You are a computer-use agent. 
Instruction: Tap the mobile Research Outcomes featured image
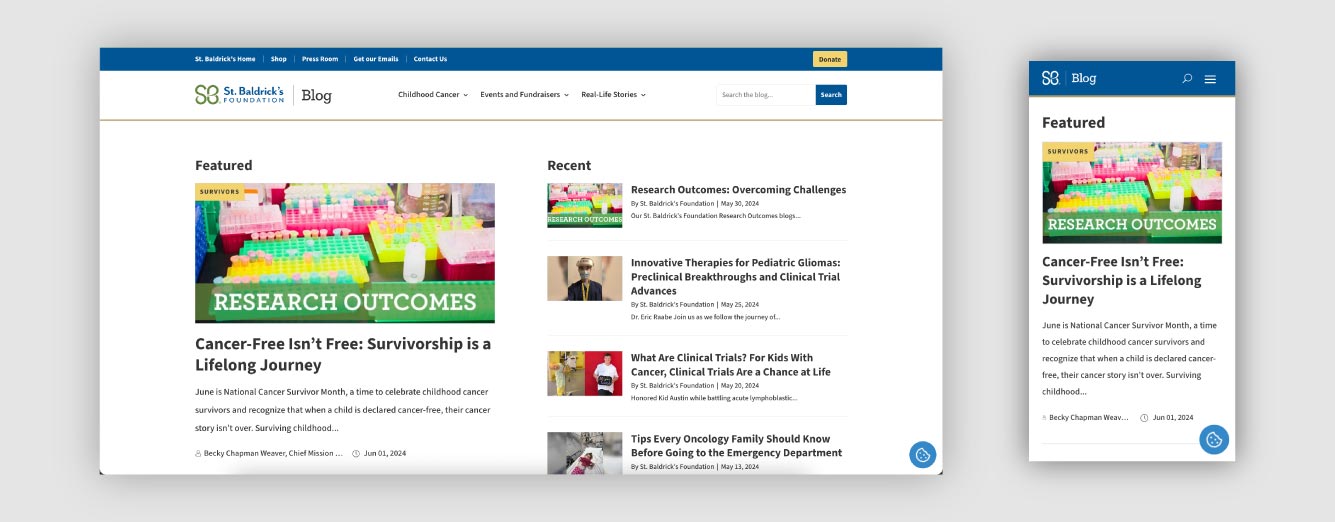coord(1132,193)
